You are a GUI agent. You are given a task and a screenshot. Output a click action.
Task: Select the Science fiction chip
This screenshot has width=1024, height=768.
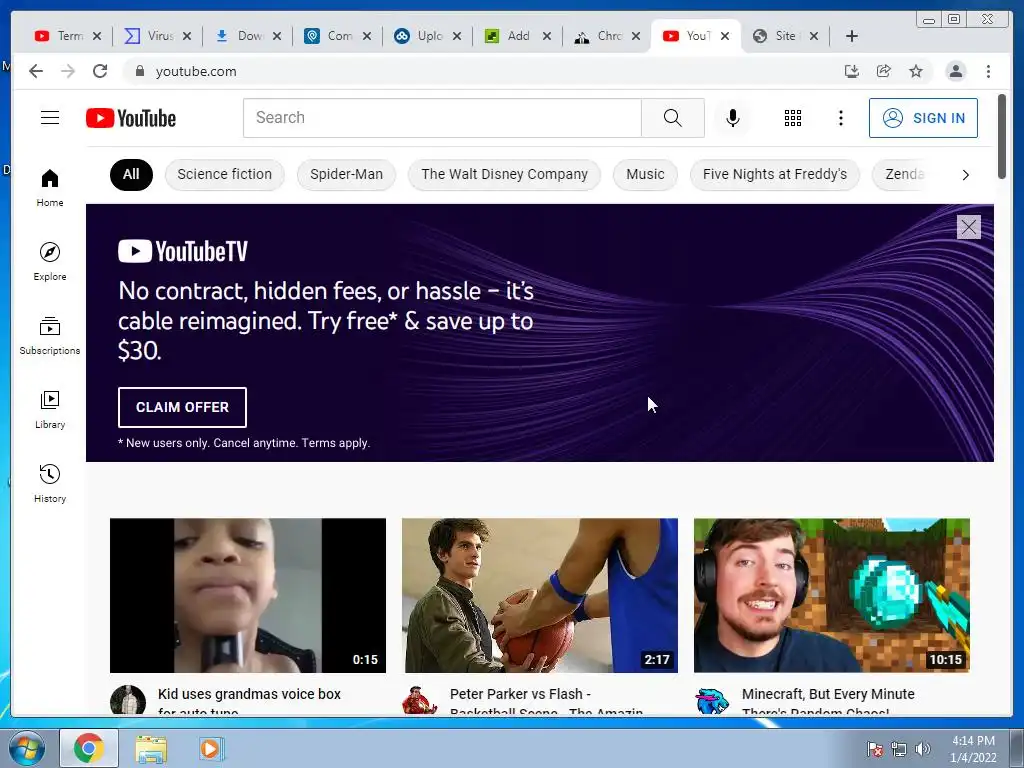[x=225, y=174]
